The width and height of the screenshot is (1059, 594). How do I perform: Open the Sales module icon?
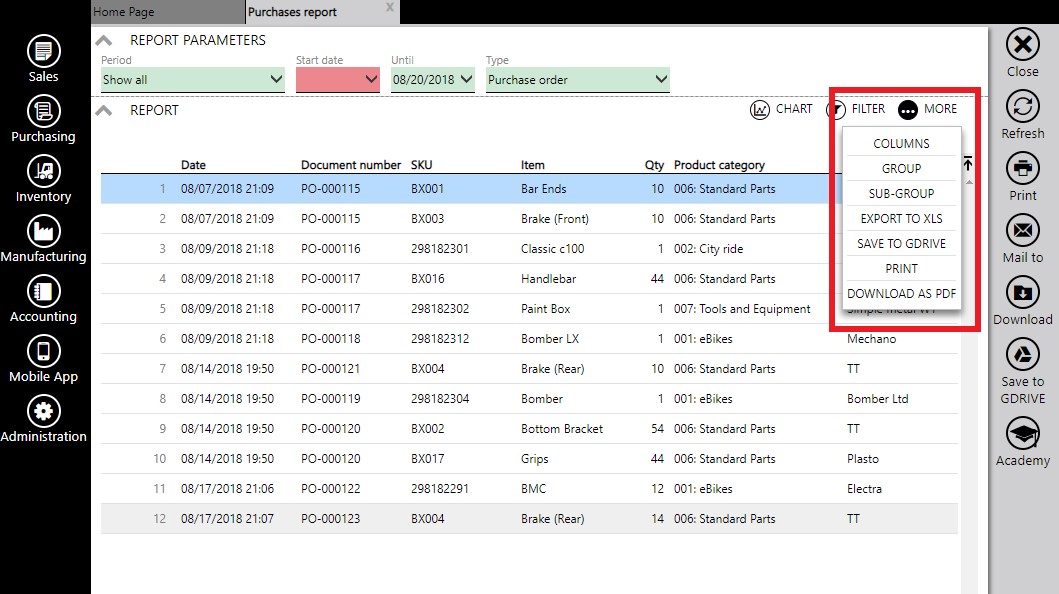(43, 51)
